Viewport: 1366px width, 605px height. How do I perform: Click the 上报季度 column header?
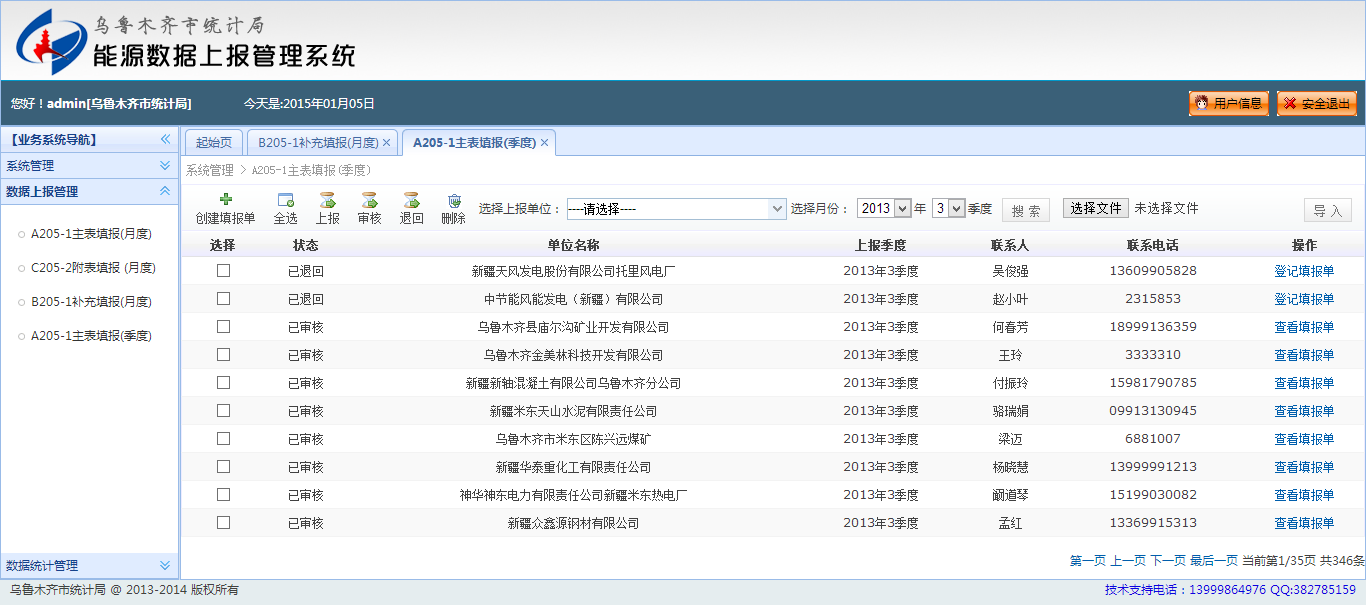point(880,245)
